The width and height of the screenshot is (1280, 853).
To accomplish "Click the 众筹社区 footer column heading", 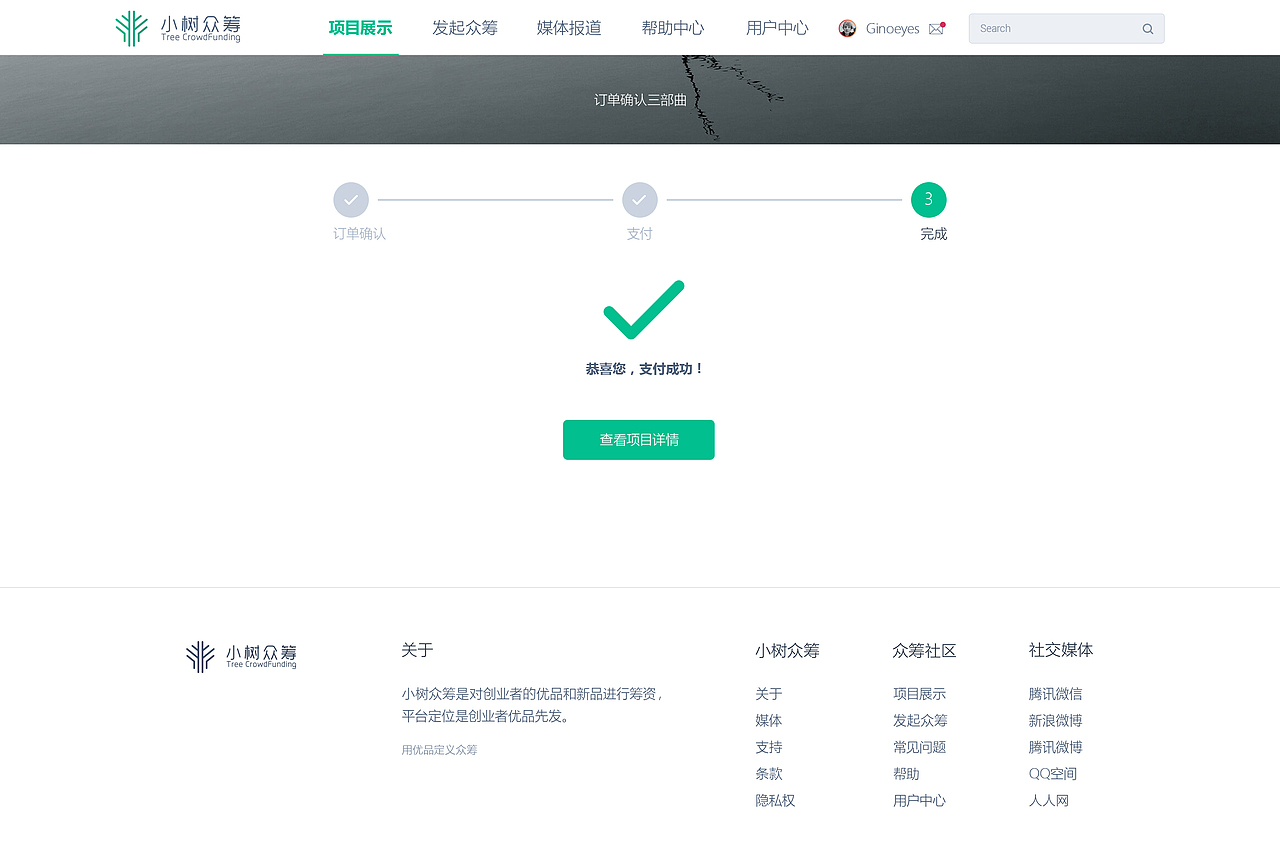I will pyautogui.click(x=924, y=651).
